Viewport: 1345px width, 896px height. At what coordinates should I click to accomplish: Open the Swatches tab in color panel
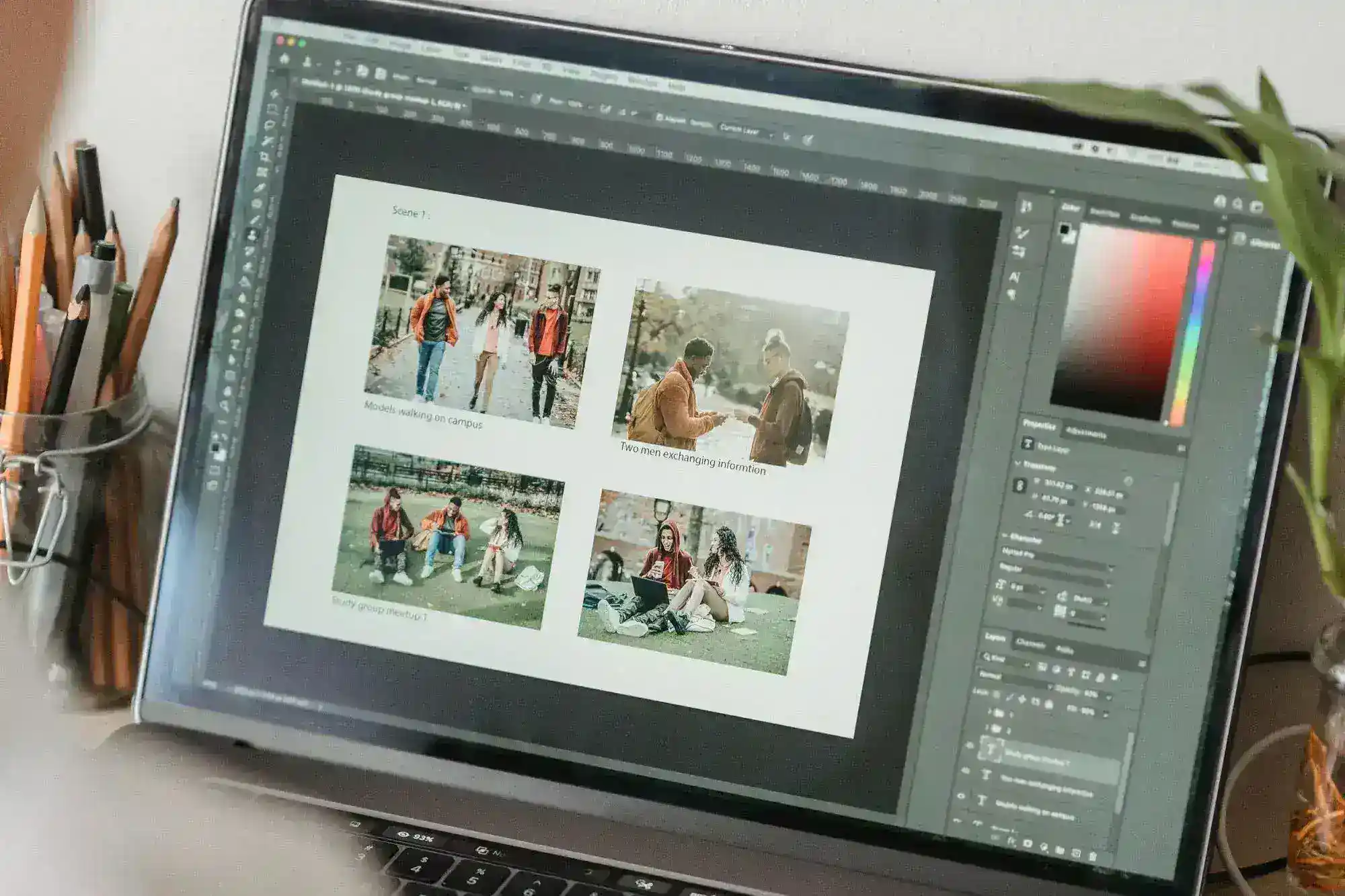point(1105,213)
